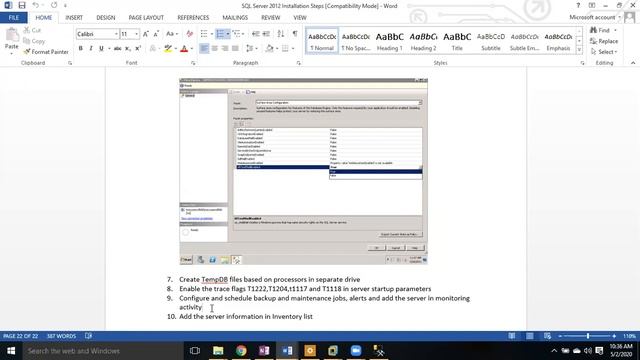Toggle numbered list button
Image resolution: width=640 pixels, height=360 pixels.
220,34
